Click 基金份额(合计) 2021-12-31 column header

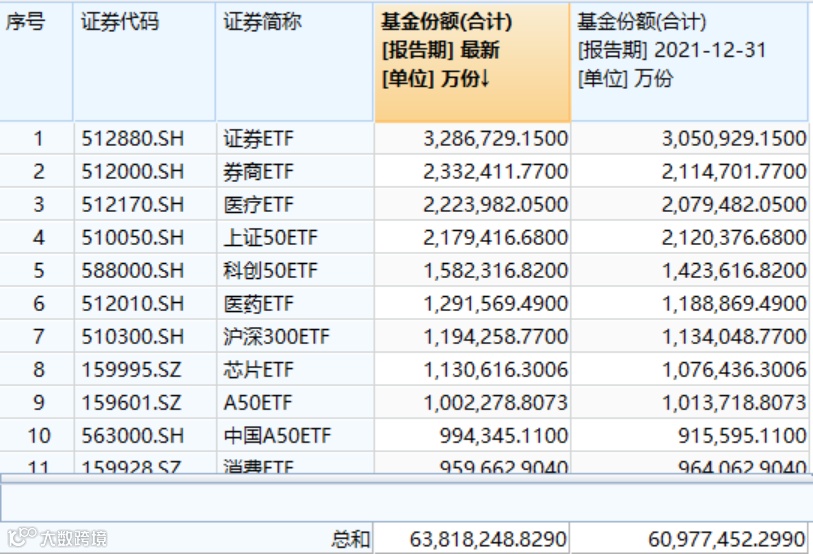point(690,62)
